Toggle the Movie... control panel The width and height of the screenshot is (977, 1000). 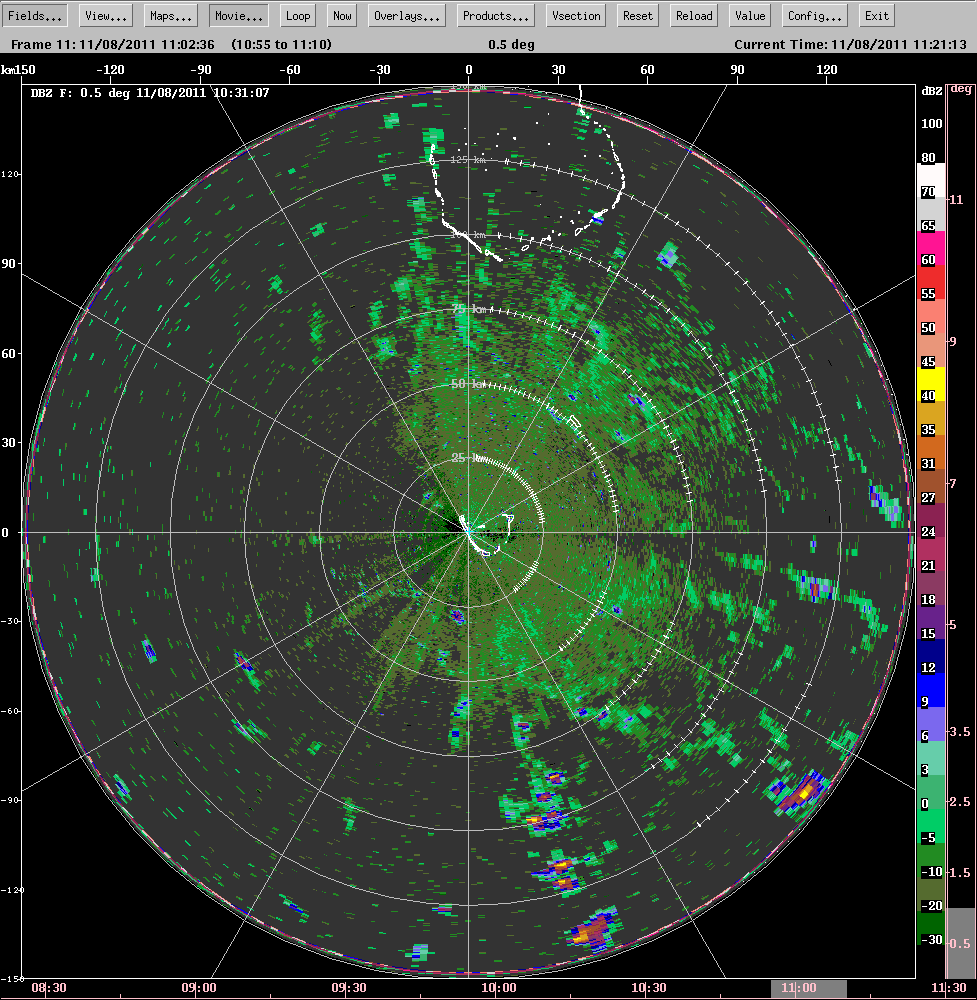pos(239,16)
